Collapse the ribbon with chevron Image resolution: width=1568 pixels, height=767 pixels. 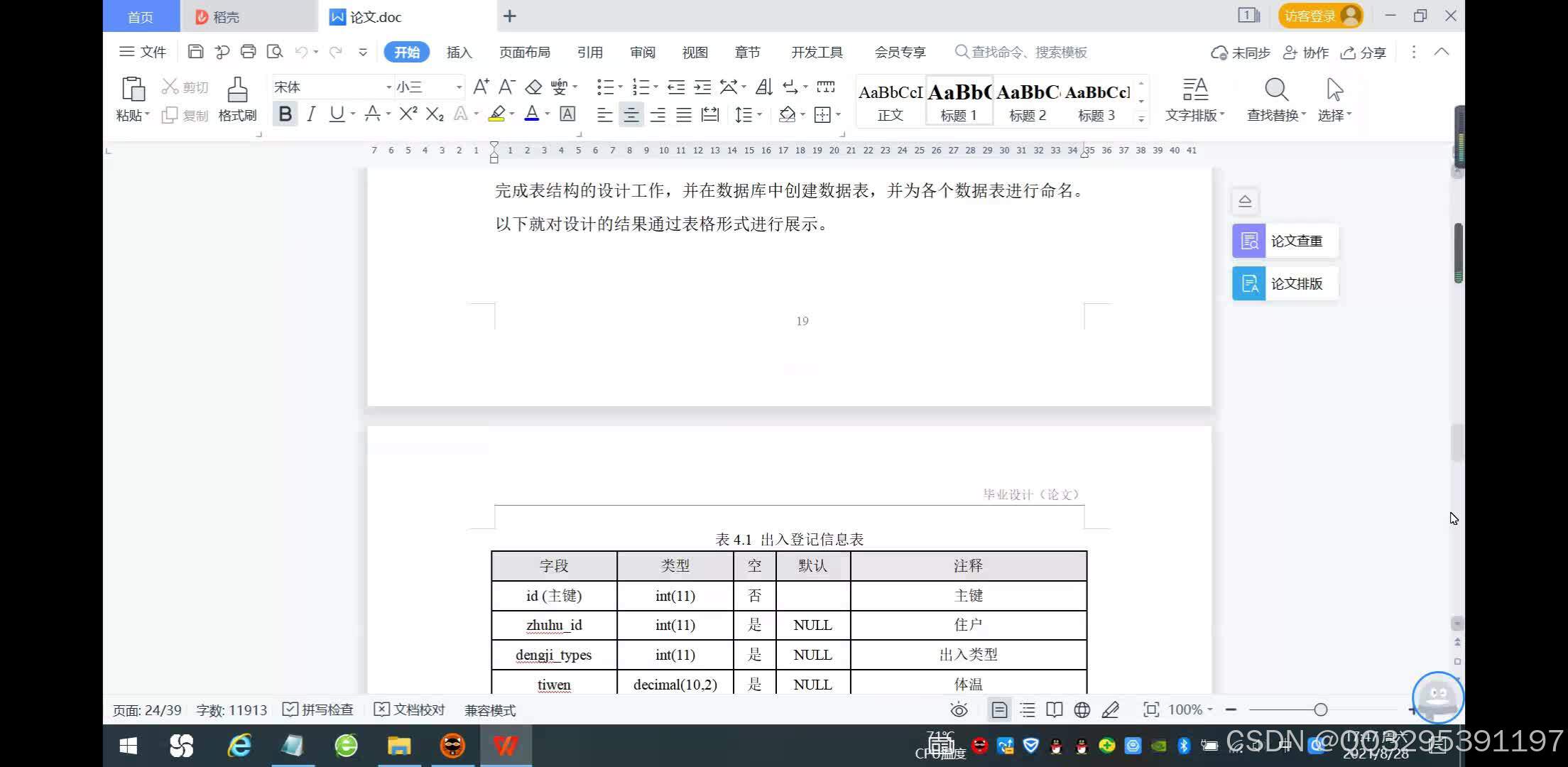[1442, 52]
